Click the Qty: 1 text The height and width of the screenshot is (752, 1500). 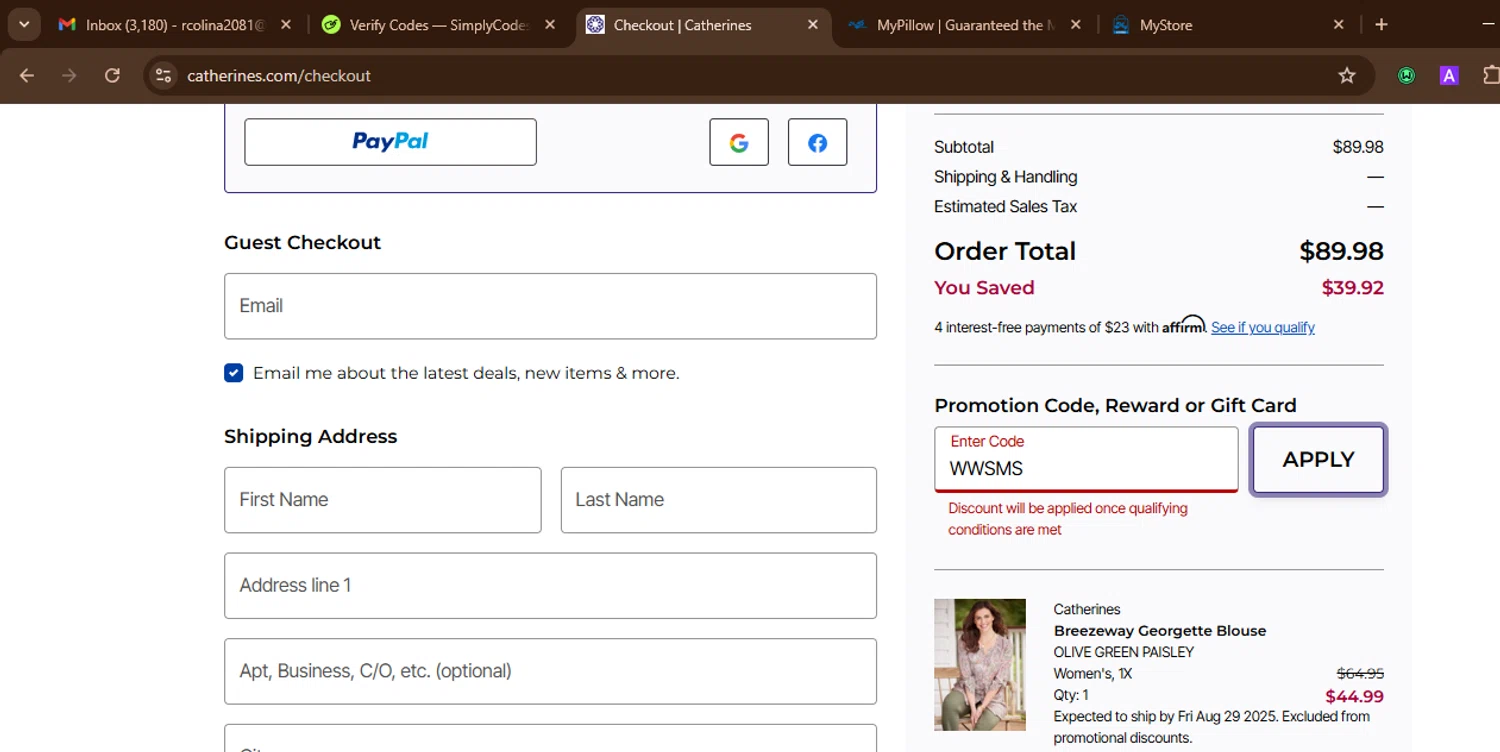(x=1071, y=695)
